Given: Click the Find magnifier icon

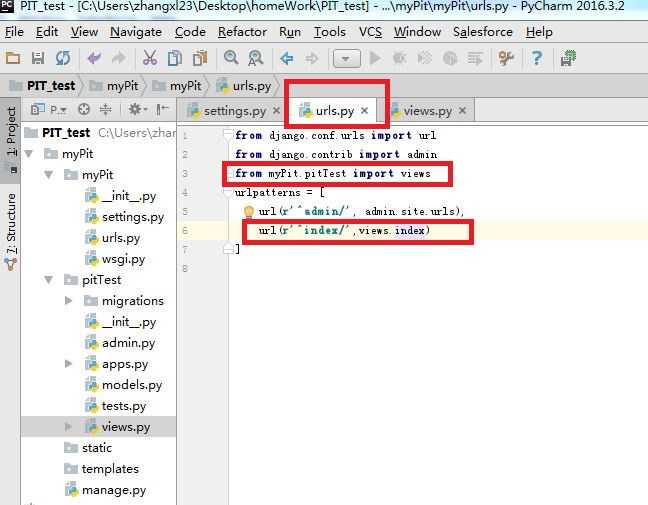Looking at the screenshot, I should (231, 58).
